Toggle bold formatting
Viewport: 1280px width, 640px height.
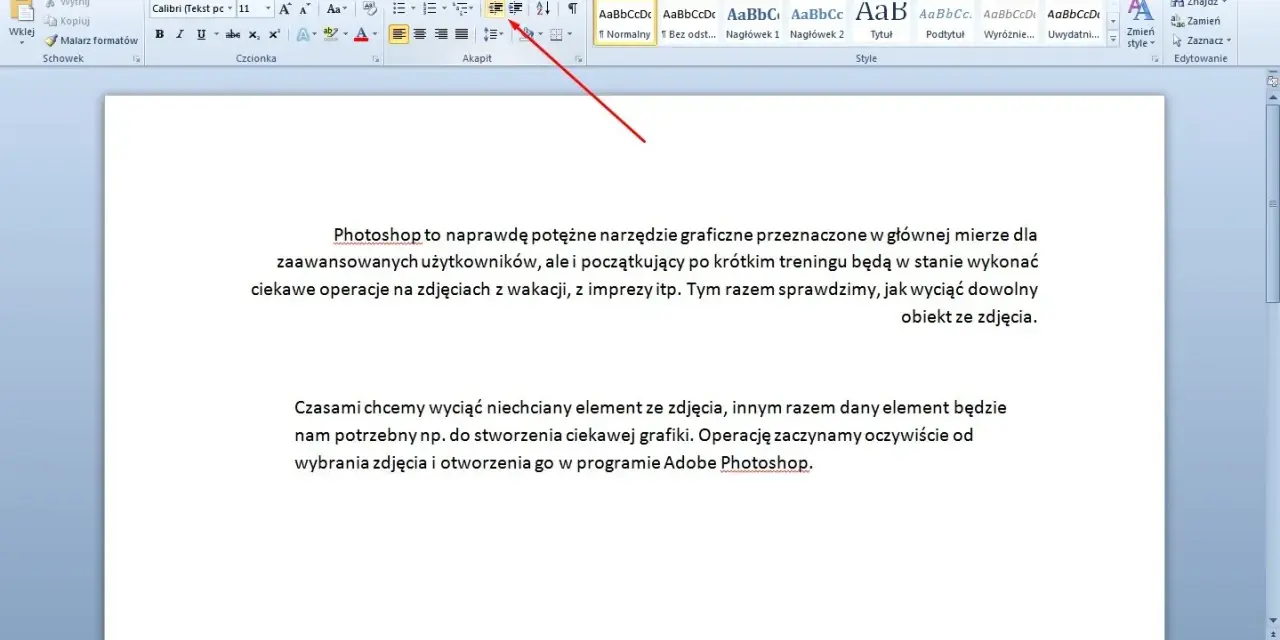(x=159, y=34)
